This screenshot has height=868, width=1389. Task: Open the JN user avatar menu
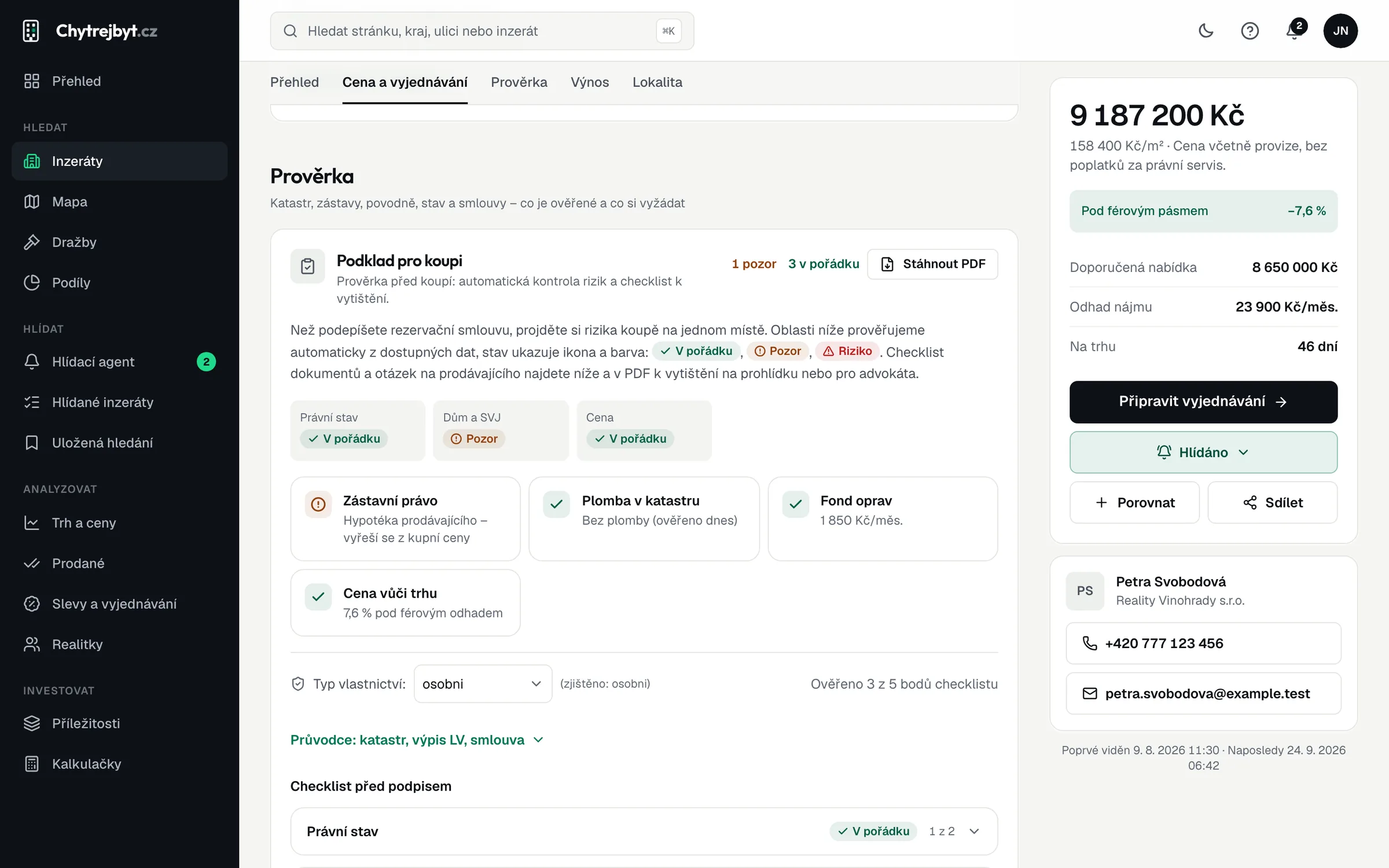[1340, 31]
